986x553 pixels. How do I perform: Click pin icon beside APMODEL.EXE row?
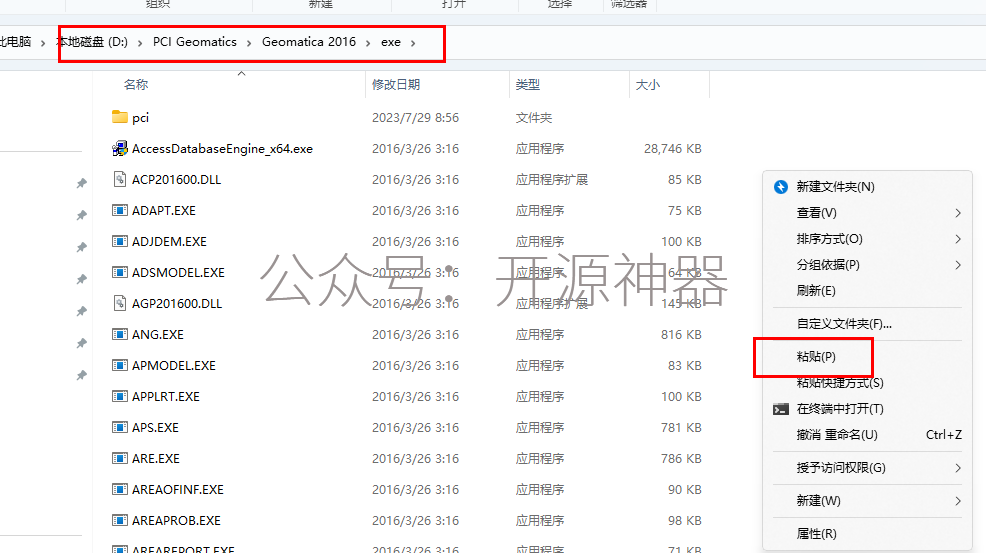pyautogui.click(x=82, y=375)
